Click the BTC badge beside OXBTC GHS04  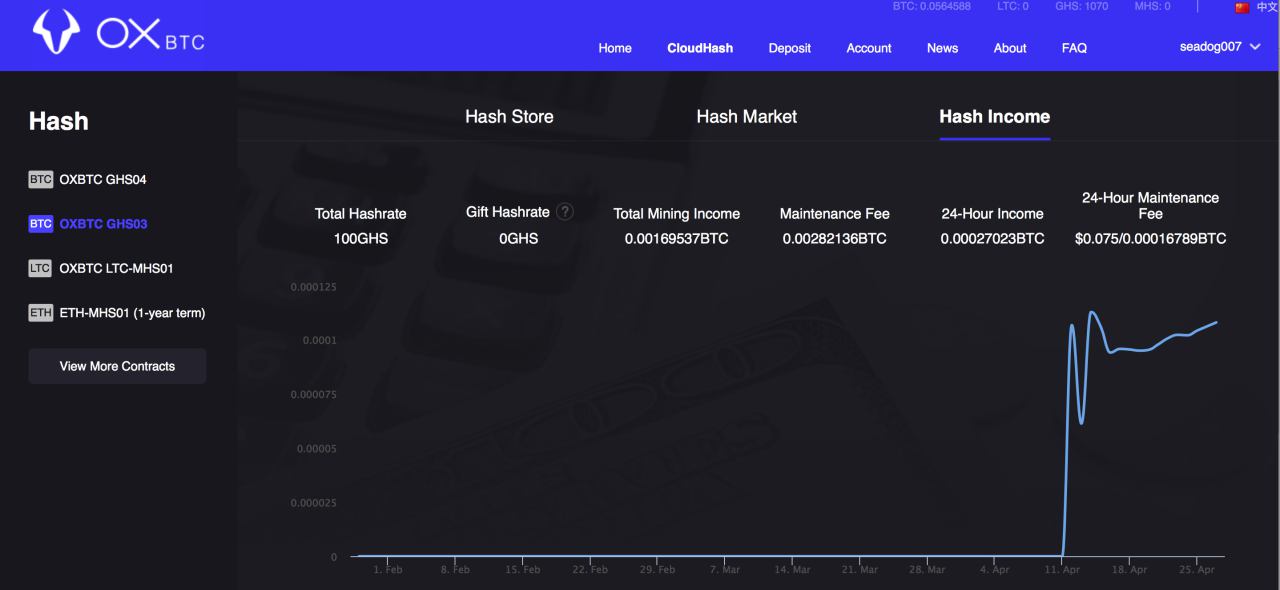tap(40, 180)
